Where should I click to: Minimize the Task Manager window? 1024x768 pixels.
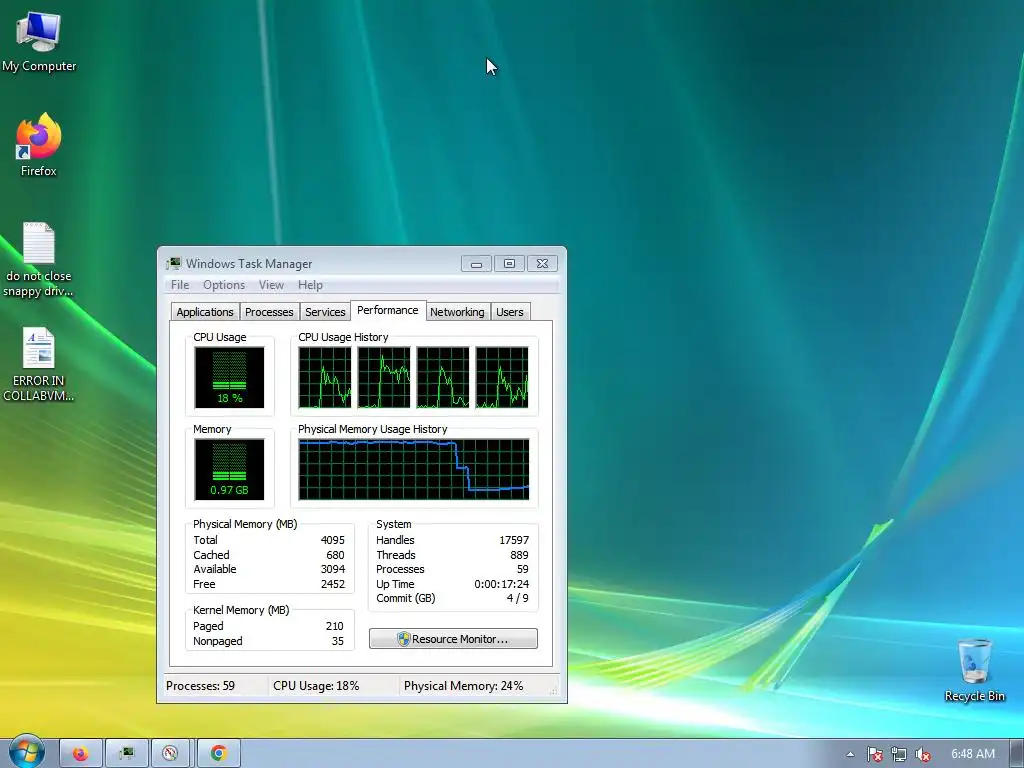(476, 264)
